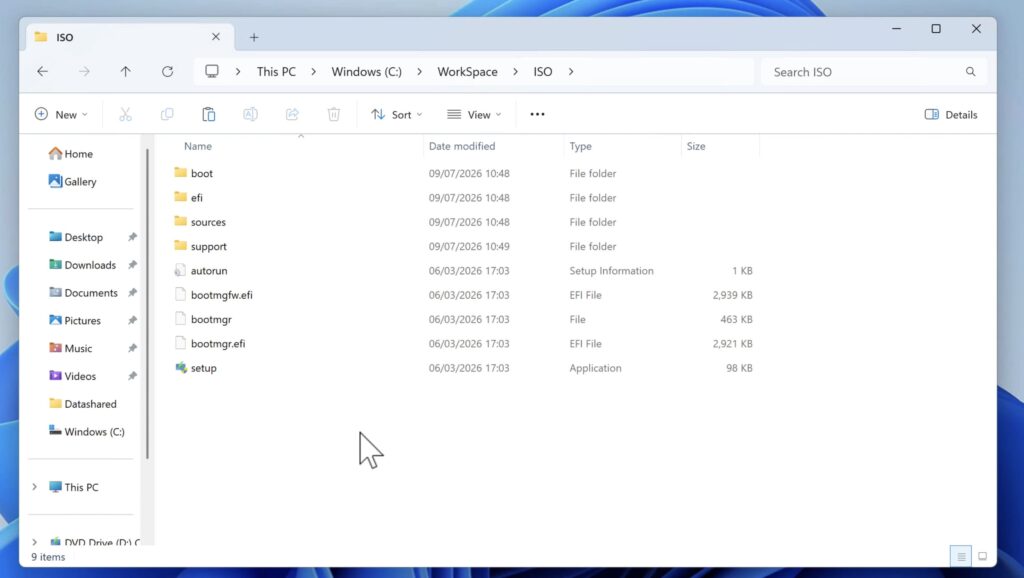Screen dimensions: 1024x578
Task: Click the Copy icon in toolbar
Action: click(x=167, y=114)
